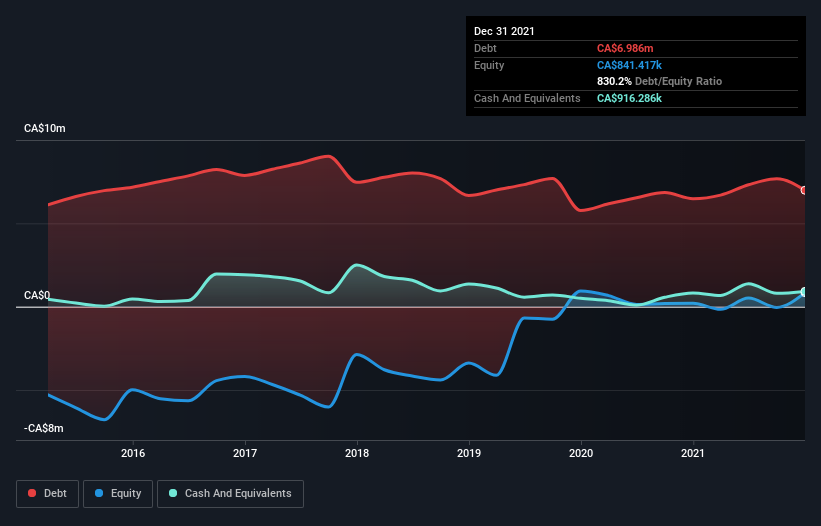821x526 pixels.
Task: Click the 2016 x-axis label
Action: pyautogui.click(x=133, y=453)
